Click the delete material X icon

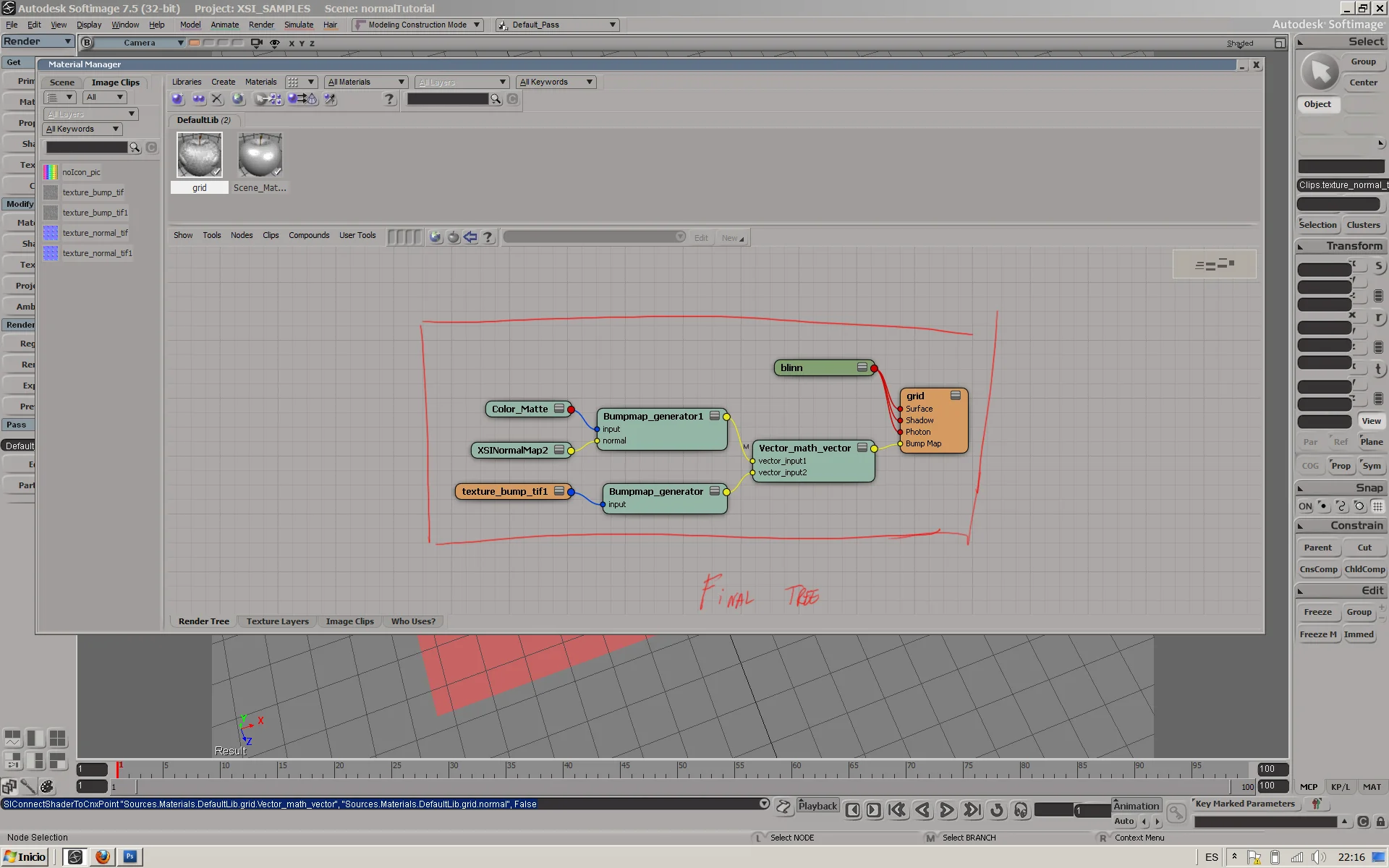pos(217,99)
